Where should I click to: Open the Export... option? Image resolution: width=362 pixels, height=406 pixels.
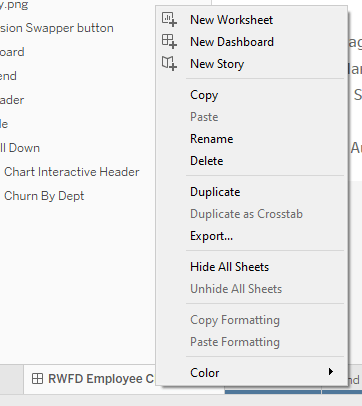click(251, 236)
